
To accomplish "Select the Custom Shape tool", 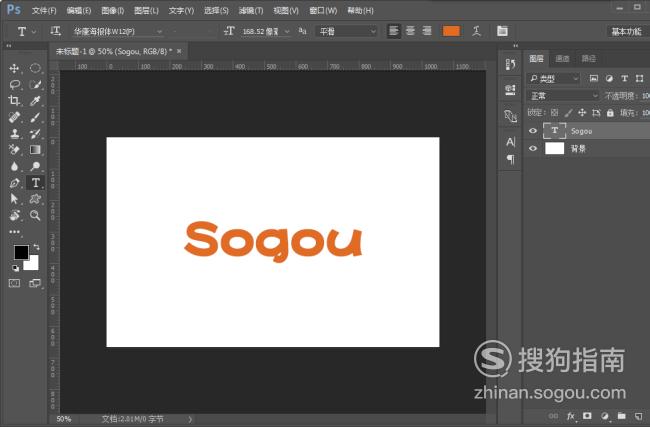I will coord(35,199).
